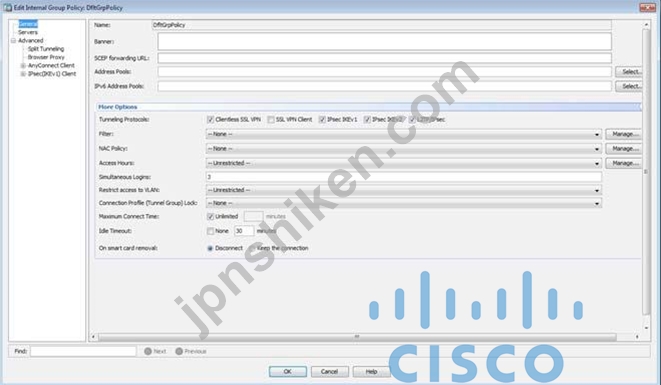Select Disconnect on smart card removal
Image resolution: width=661 pixels, height=385 pixels.
(x=210, y=248)
